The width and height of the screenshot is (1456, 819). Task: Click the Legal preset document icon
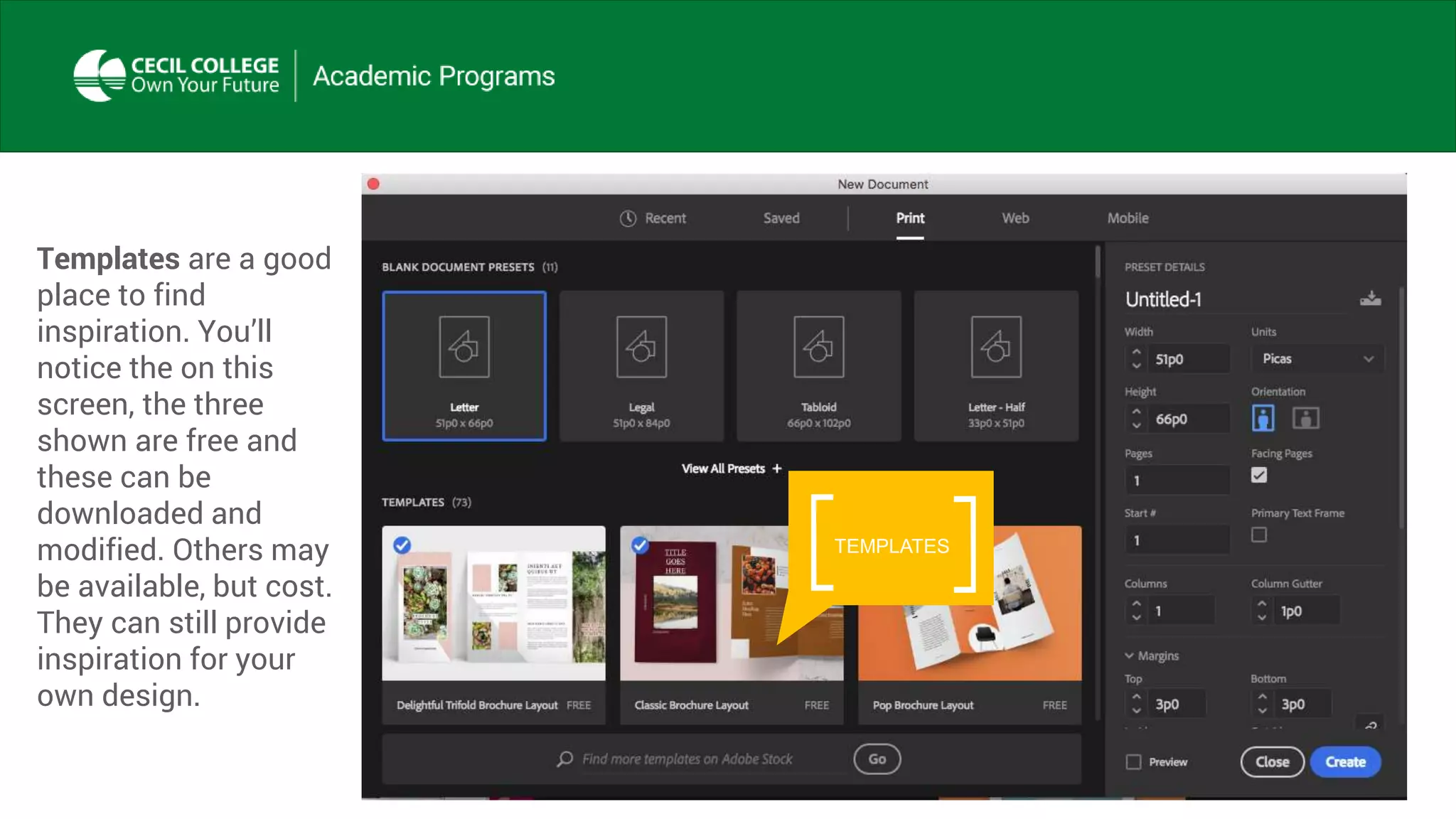tap(641, 347)
